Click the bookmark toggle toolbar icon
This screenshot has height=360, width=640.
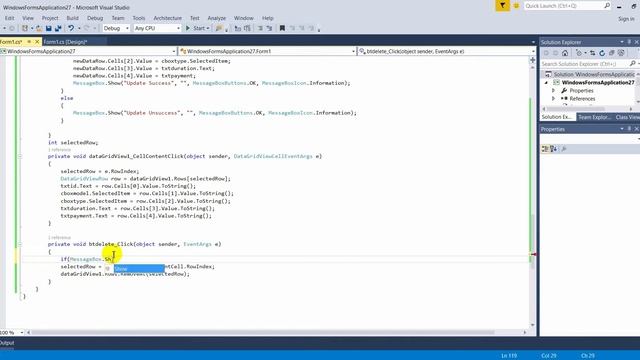(282, 28)
